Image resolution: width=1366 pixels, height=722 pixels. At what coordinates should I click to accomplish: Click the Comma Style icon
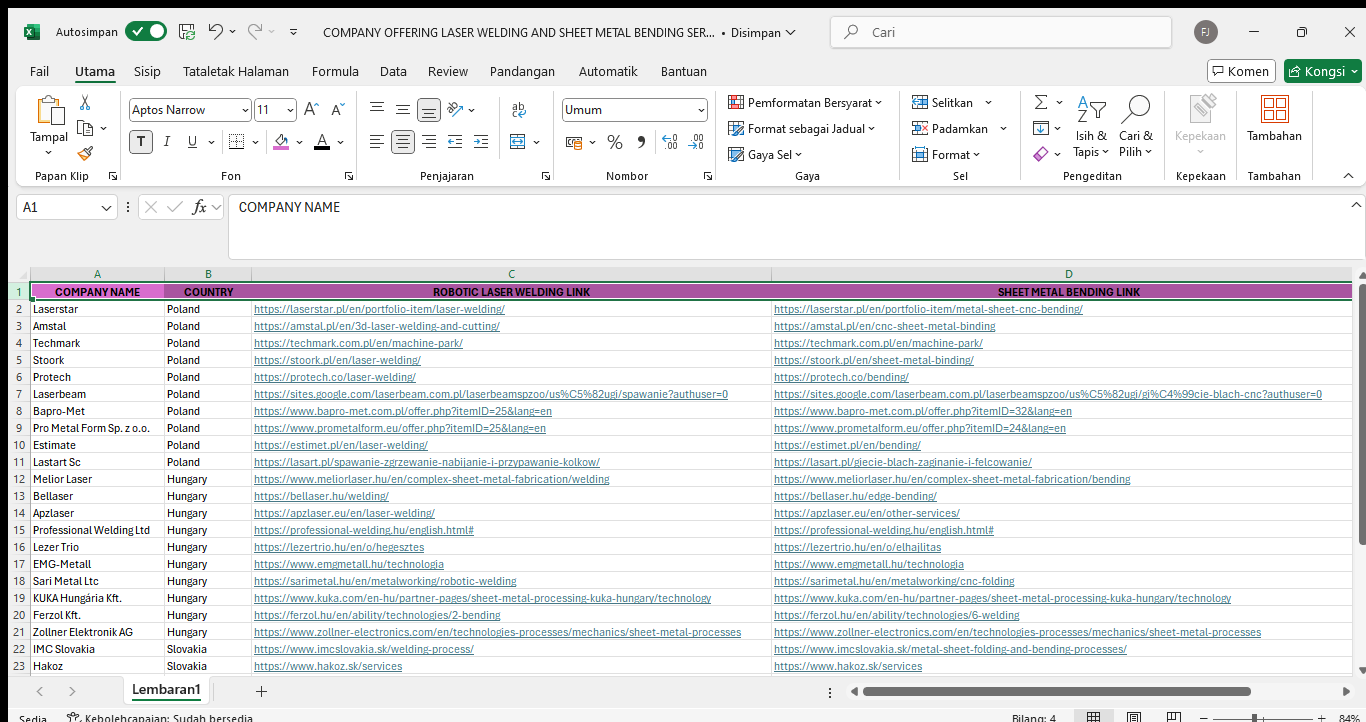641,142
